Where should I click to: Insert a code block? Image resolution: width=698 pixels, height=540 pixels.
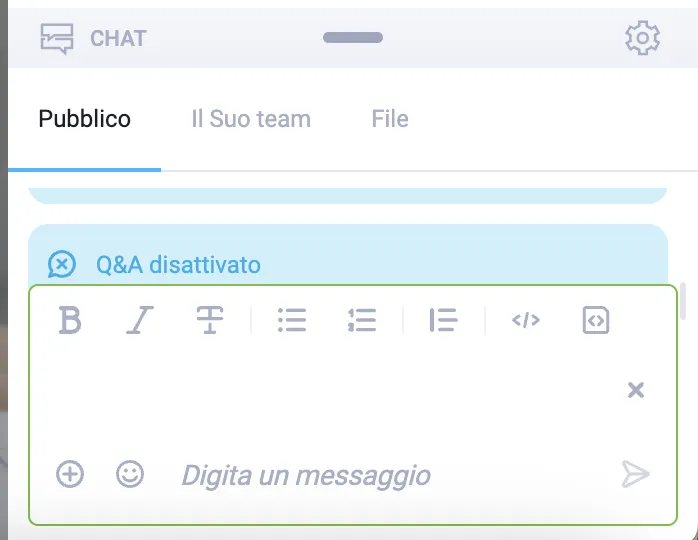596,320
